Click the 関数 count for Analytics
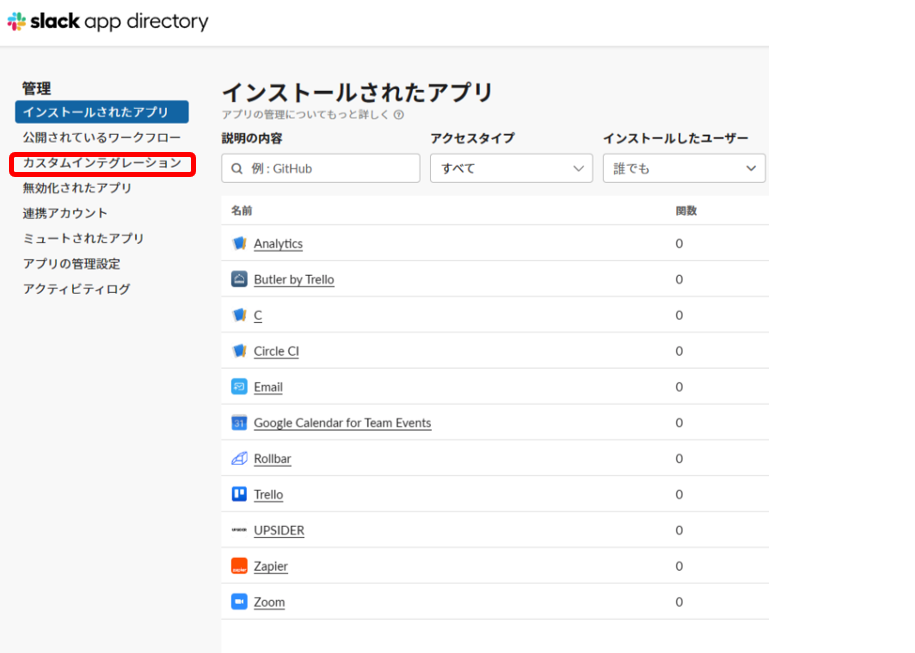Image resolution: width=915 pixels, height=653 pixels. (x=679, y=243)
